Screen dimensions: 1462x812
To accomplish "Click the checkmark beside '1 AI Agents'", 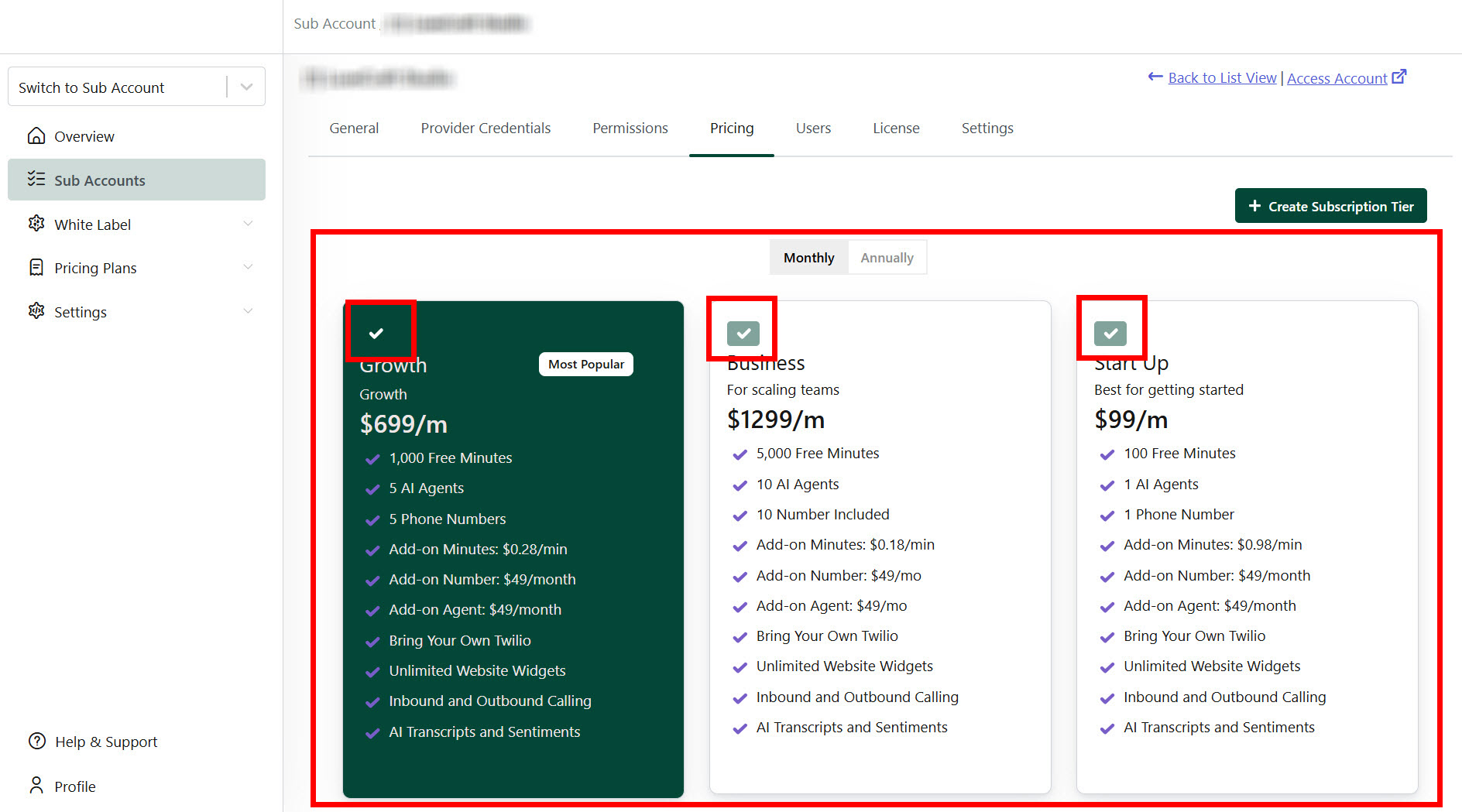I will tap(1107, 485).
